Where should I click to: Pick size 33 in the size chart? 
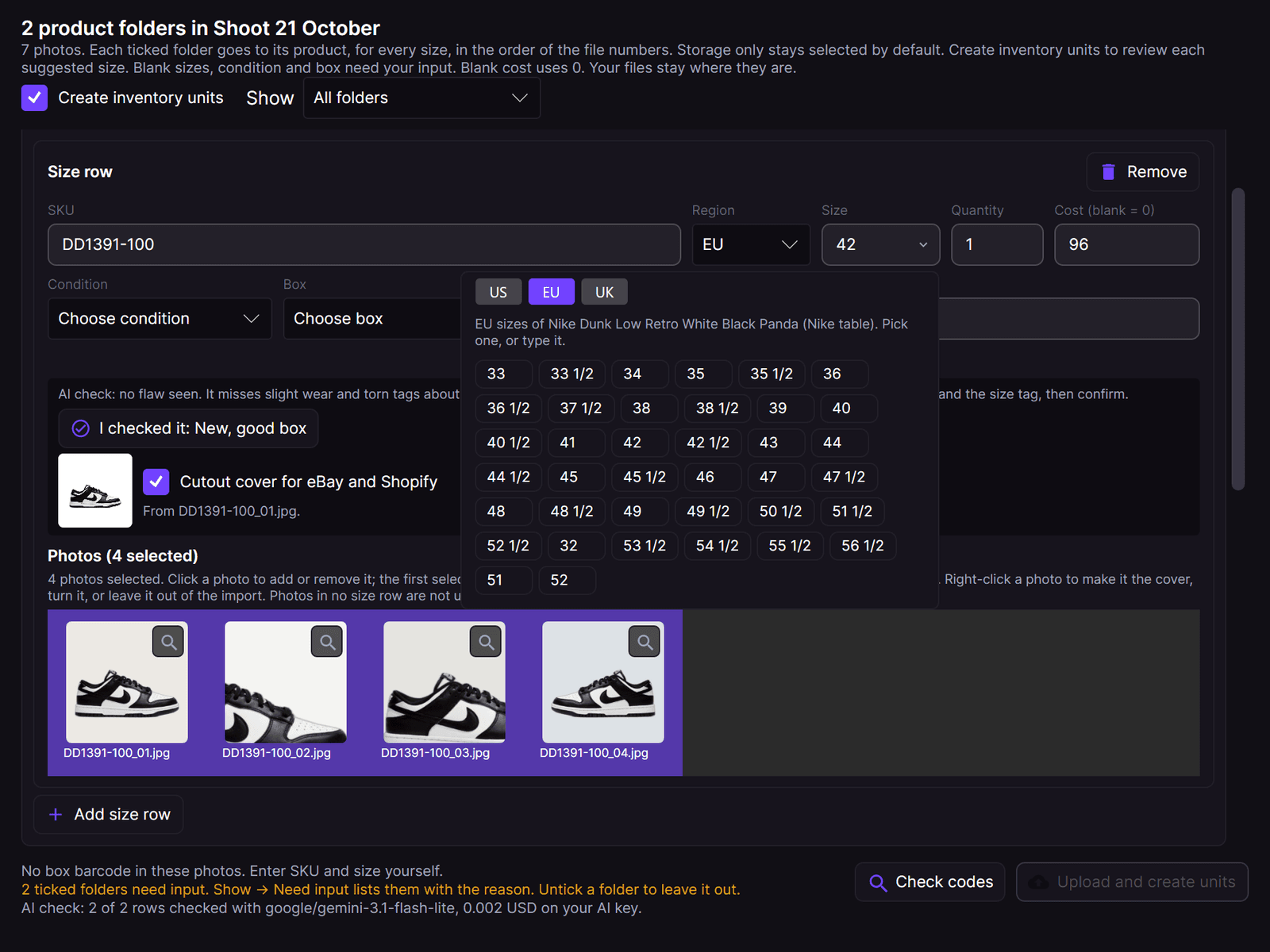click(504, 374)
